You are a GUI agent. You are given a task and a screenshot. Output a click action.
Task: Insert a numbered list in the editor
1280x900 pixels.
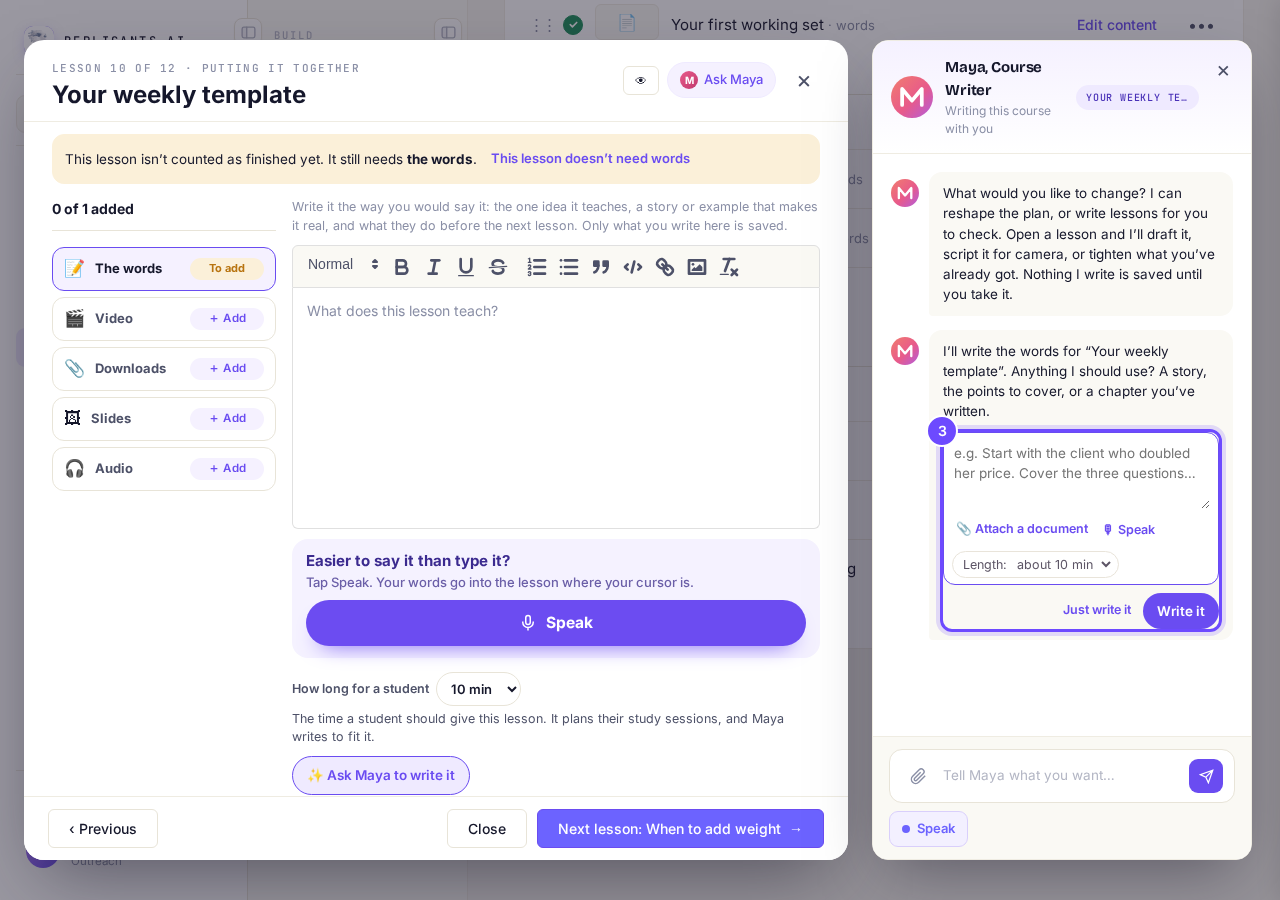point(537,267)
